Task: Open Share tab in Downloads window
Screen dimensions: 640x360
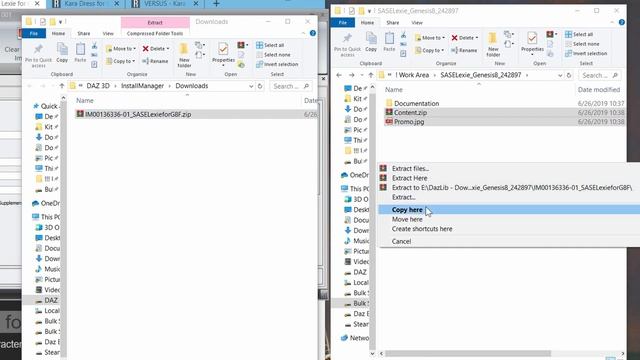Action: [84, 33]
